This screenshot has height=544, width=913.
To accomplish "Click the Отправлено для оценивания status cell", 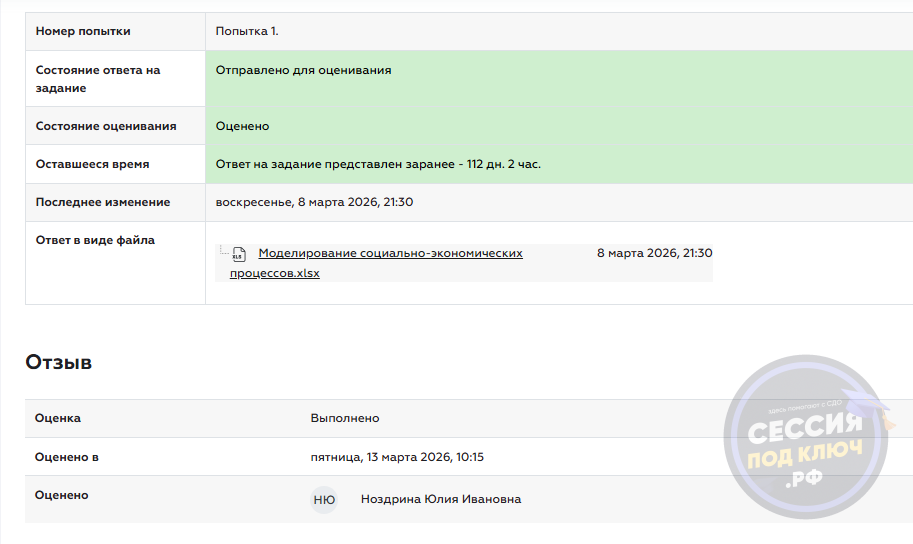I will 303,70.
